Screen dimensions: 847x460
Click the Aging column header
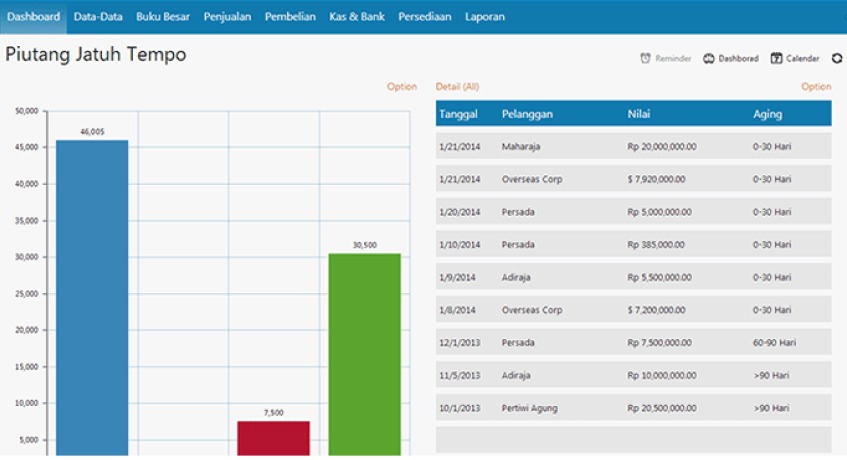pos(768,114)
